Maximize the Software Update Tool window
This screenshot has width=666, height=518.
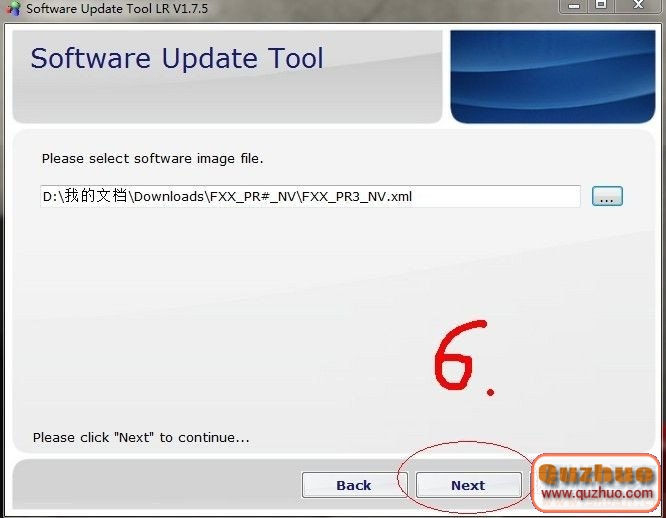601,5
